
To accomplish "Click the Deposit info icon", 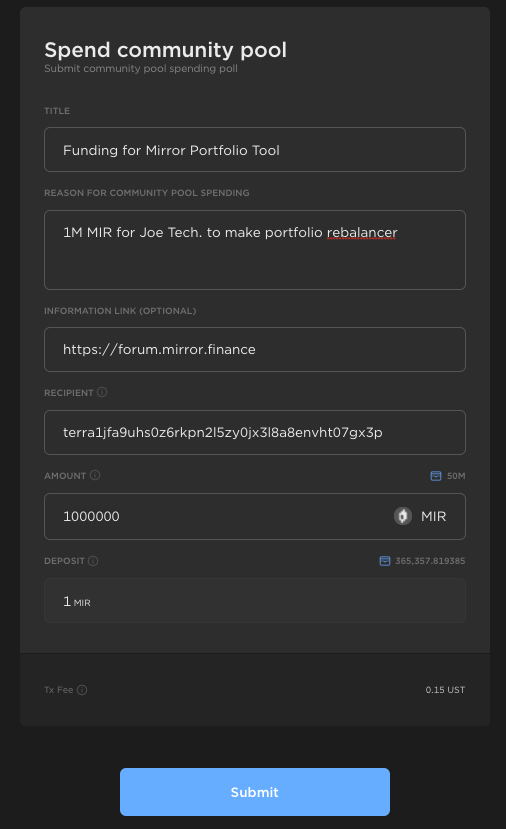I will pos(93,561).
